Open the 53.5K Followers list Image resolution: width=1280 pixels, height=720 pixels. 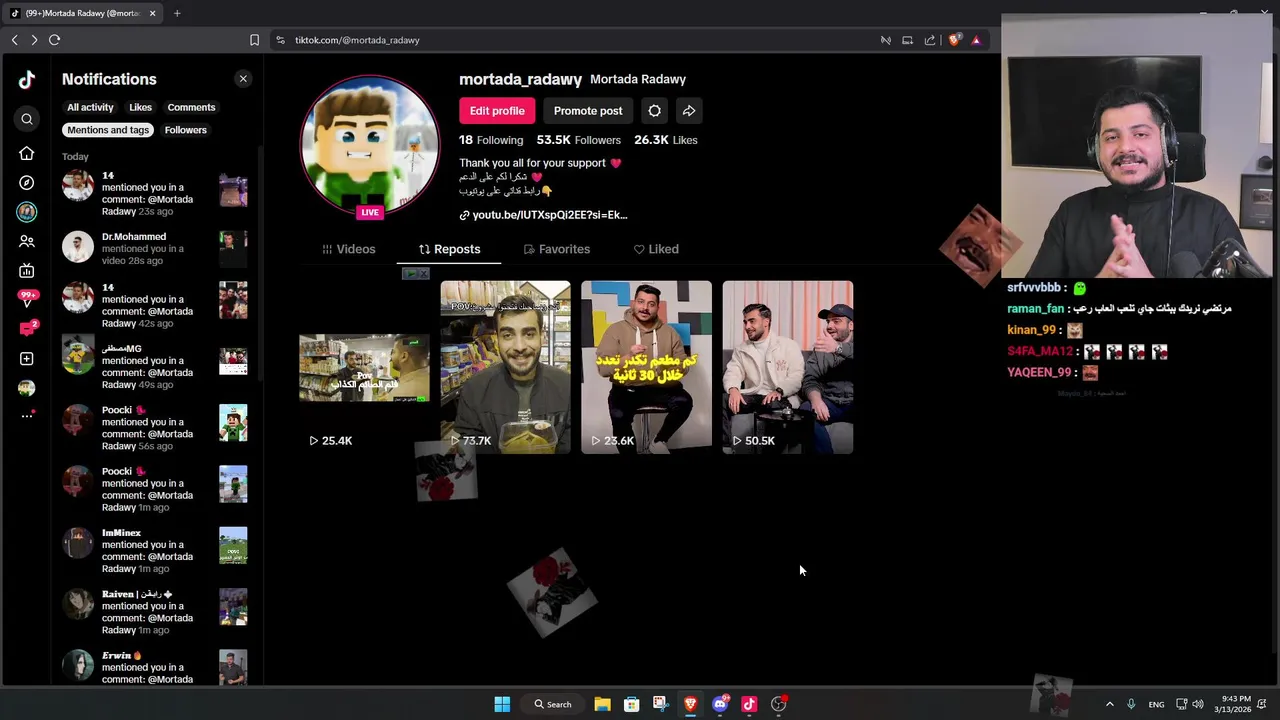point(578,140)
